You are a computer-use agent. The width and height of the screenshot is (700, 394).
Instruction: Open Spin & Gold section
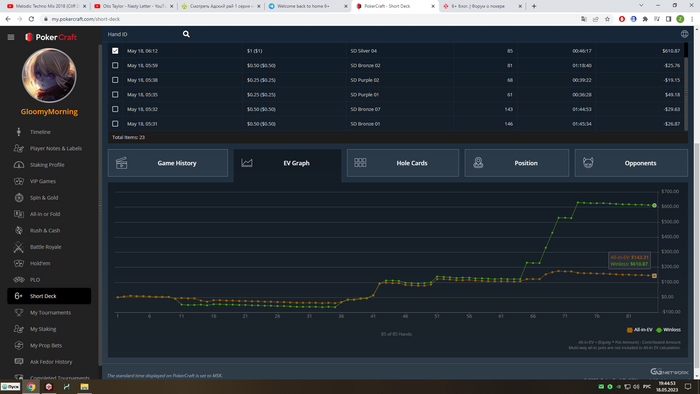point(44,198)
